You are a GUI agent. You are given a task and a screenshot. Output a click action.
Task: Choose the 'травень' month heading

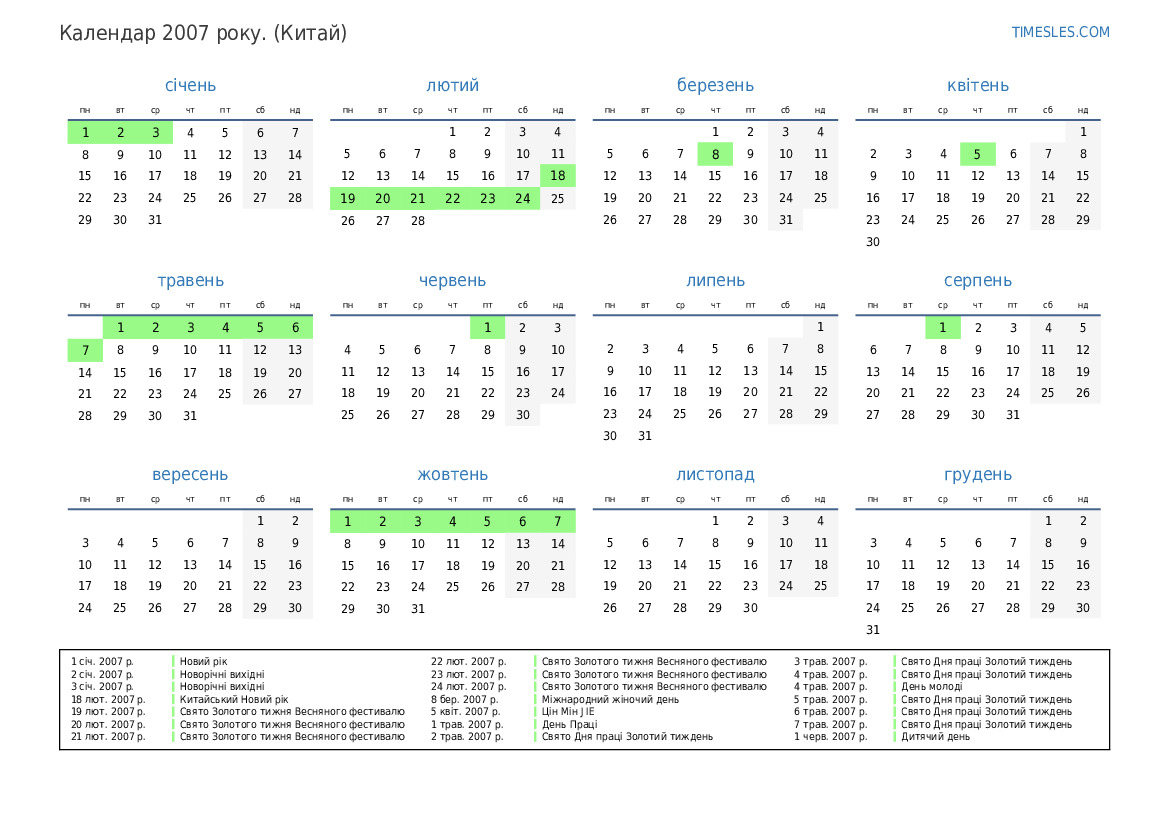190,281
